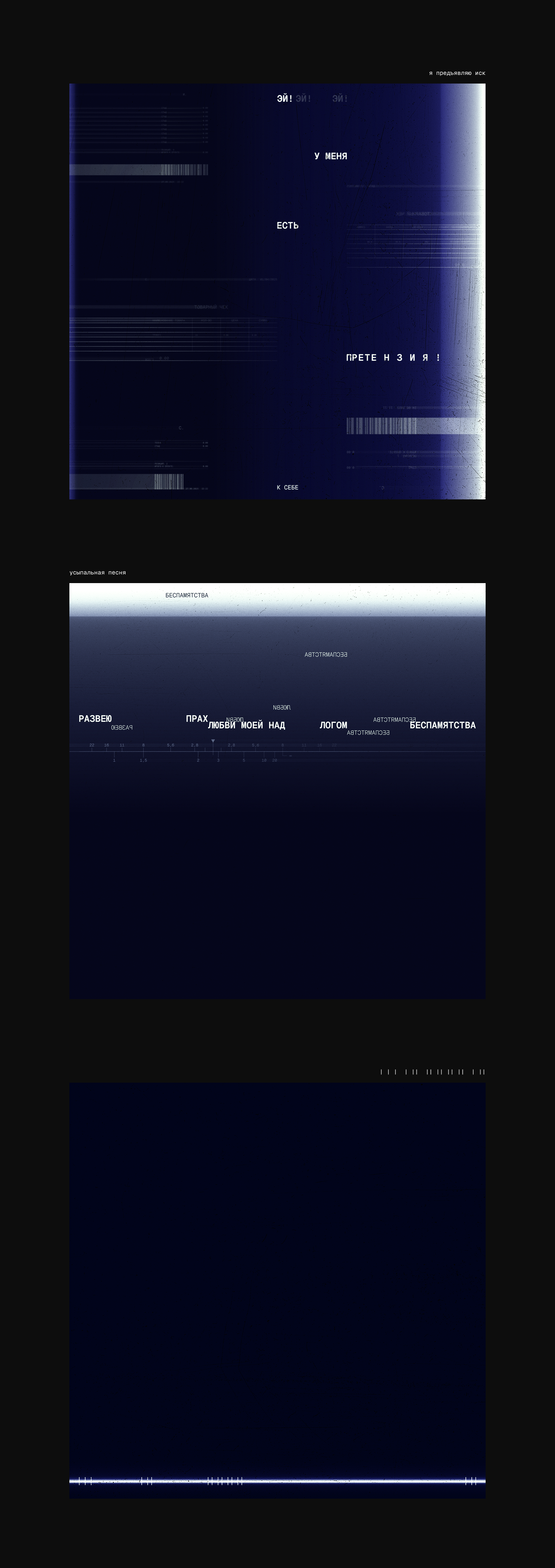Click the 'ЛОГОМ' word

click(x=333, y=726)
